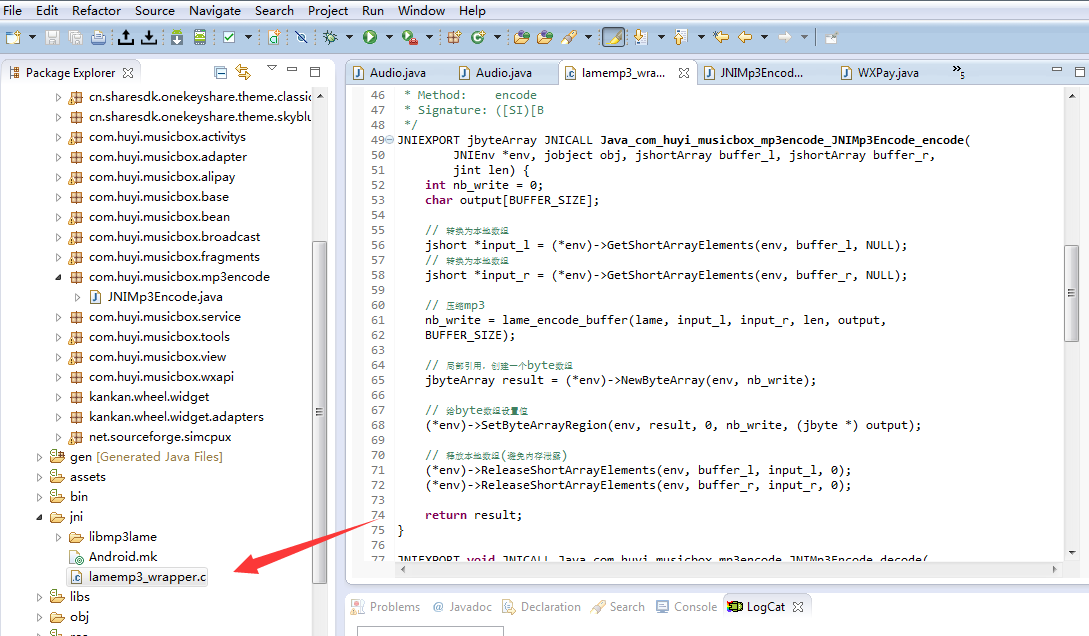Switch to the JNIMp3Encod... editor tab
Screen dimensions: 1089x636
(762, 73)
